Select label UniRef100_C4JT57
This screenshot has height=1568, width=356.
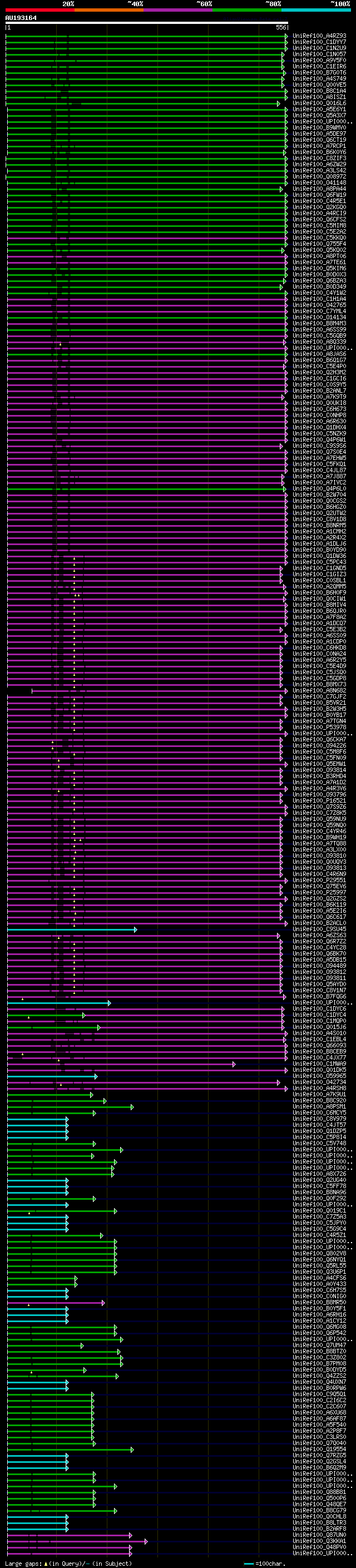319,1125
